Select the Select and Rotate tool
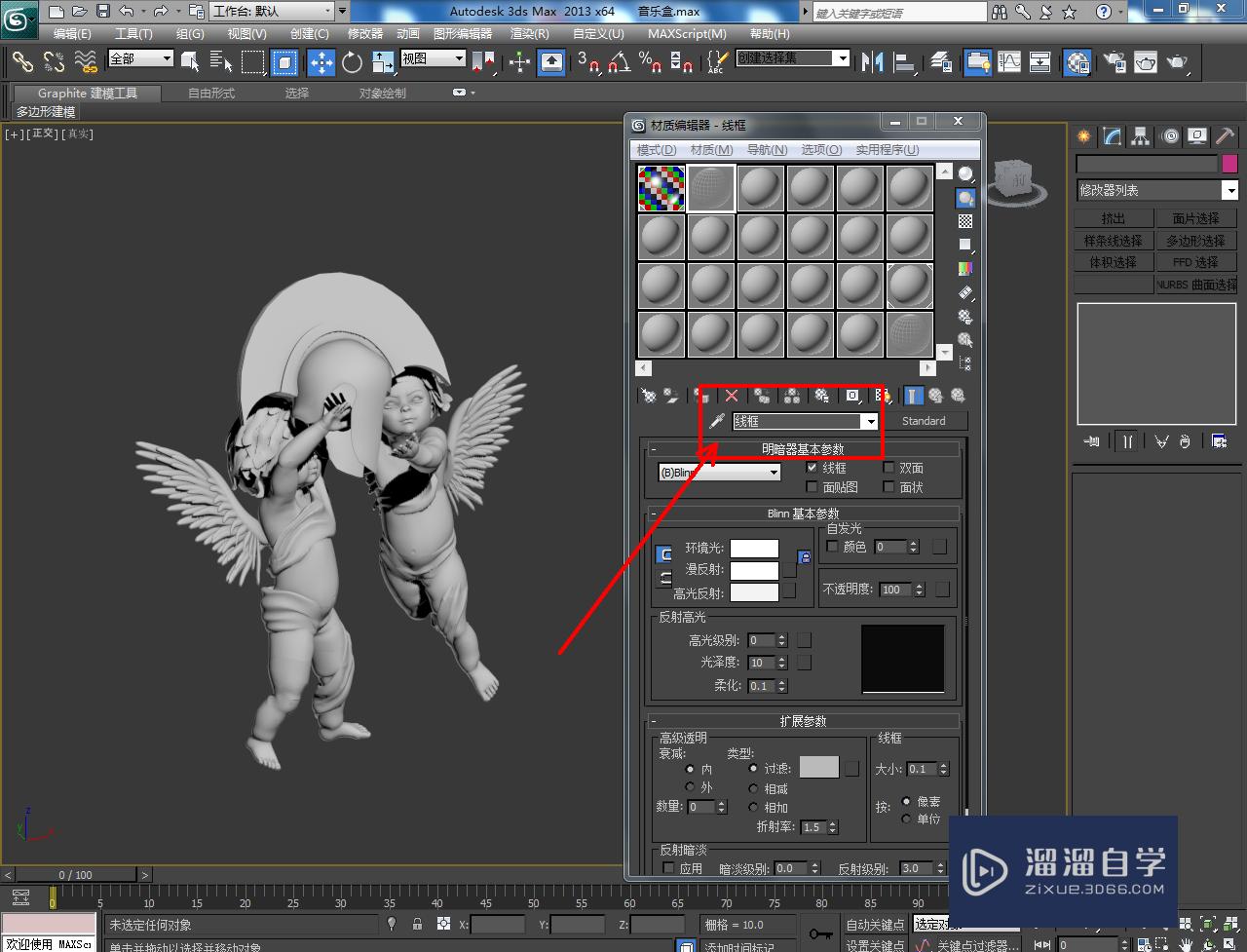Image resolution: width=1247 pixels, height=952 pixels. pyautogui.click(x=352, y=62)
